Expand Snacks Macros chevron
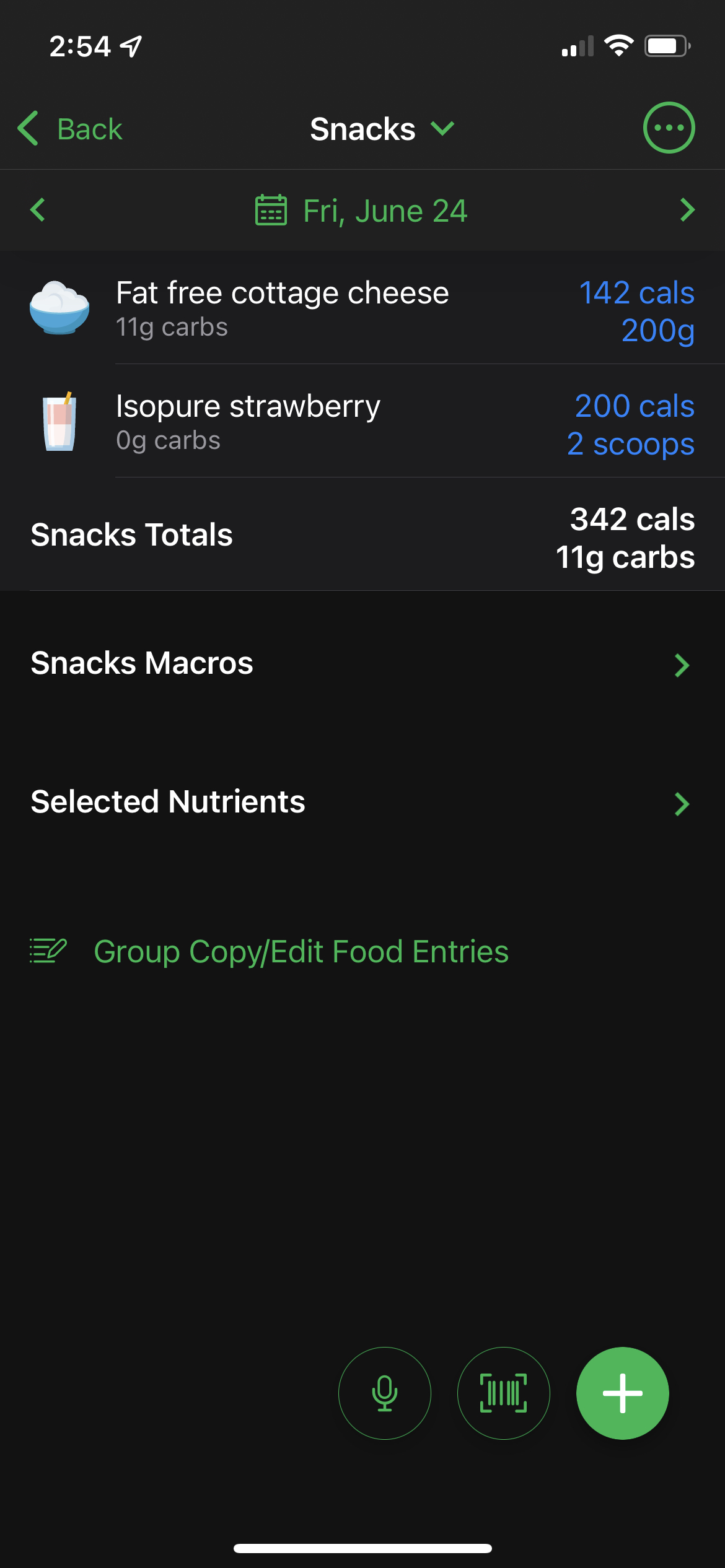This screenshot has height=1568, width=725. point(682,665)
